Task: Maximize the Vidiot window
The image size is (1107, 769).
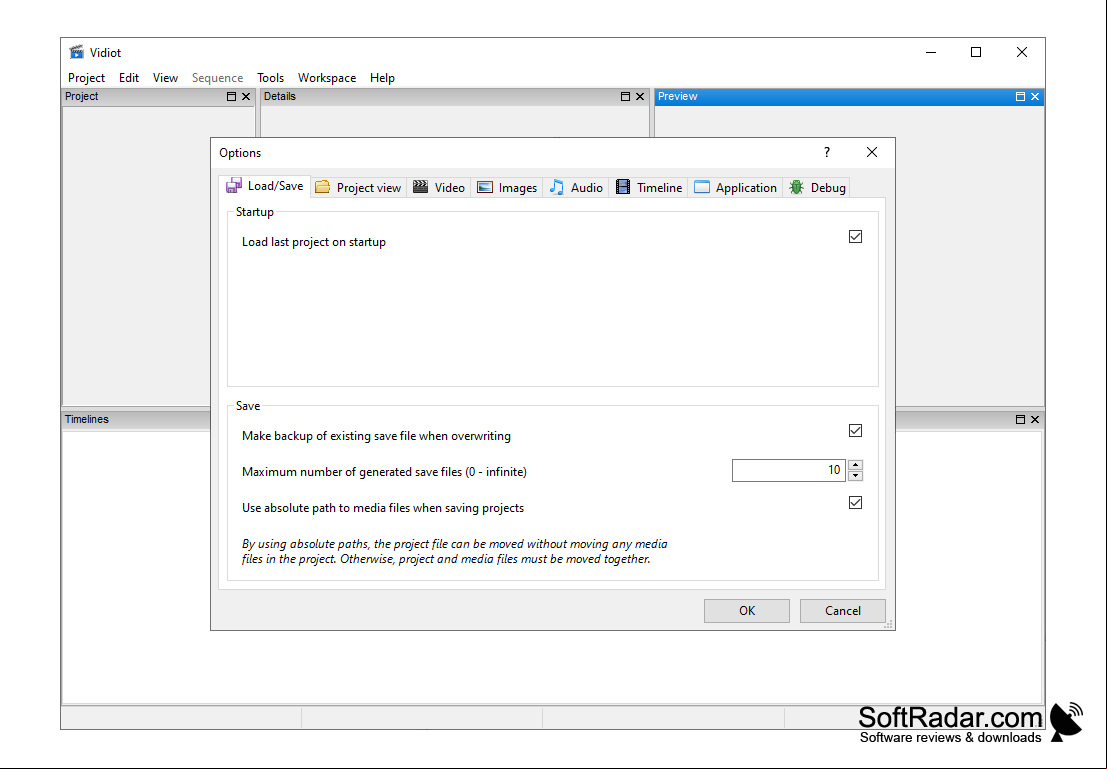Action: pyautogui.click(x=976, y=52)
